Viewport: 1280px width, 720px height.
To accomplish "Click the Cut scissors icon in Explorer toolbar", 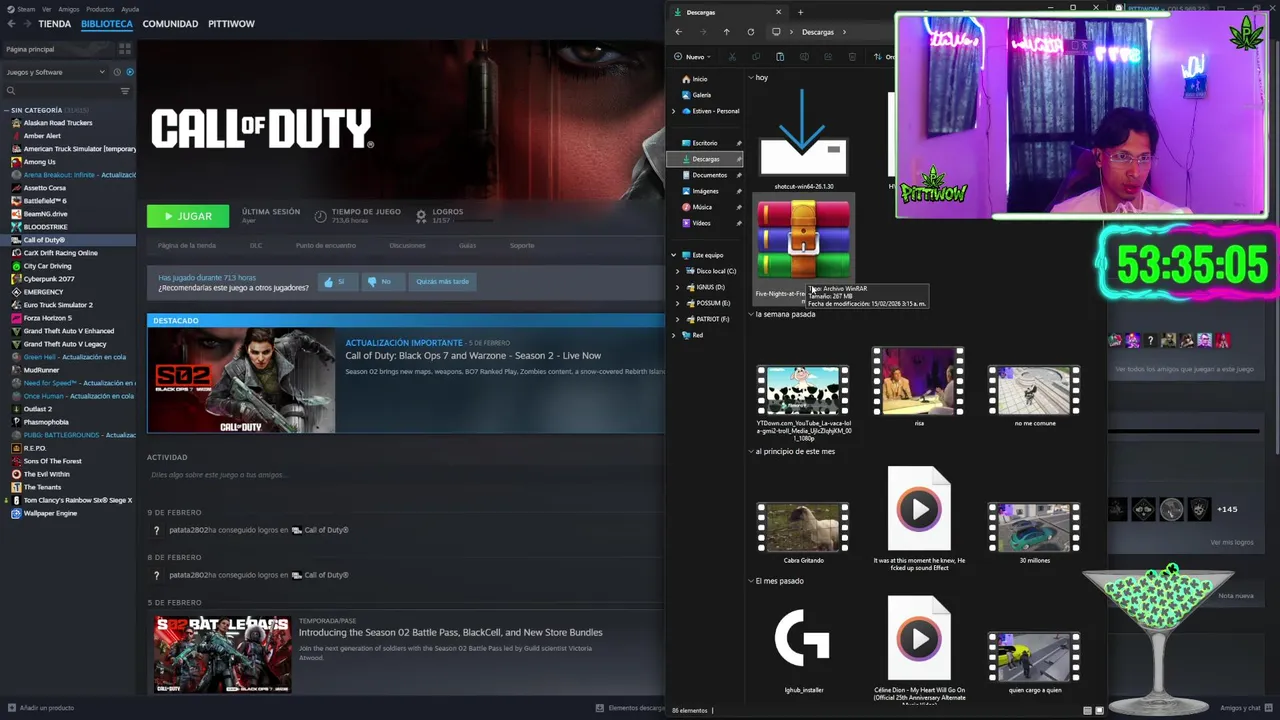I will pyautogui.click(x=732, y=57).
